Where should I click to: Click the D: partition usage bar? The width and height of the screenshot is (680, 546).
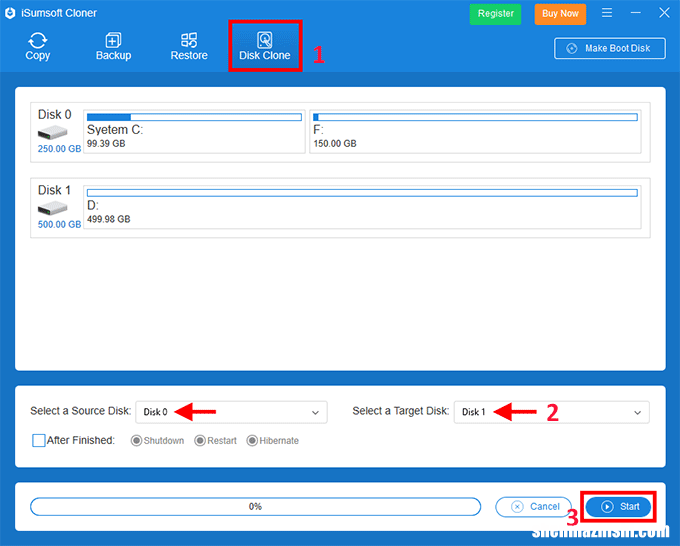click(362, 193)
